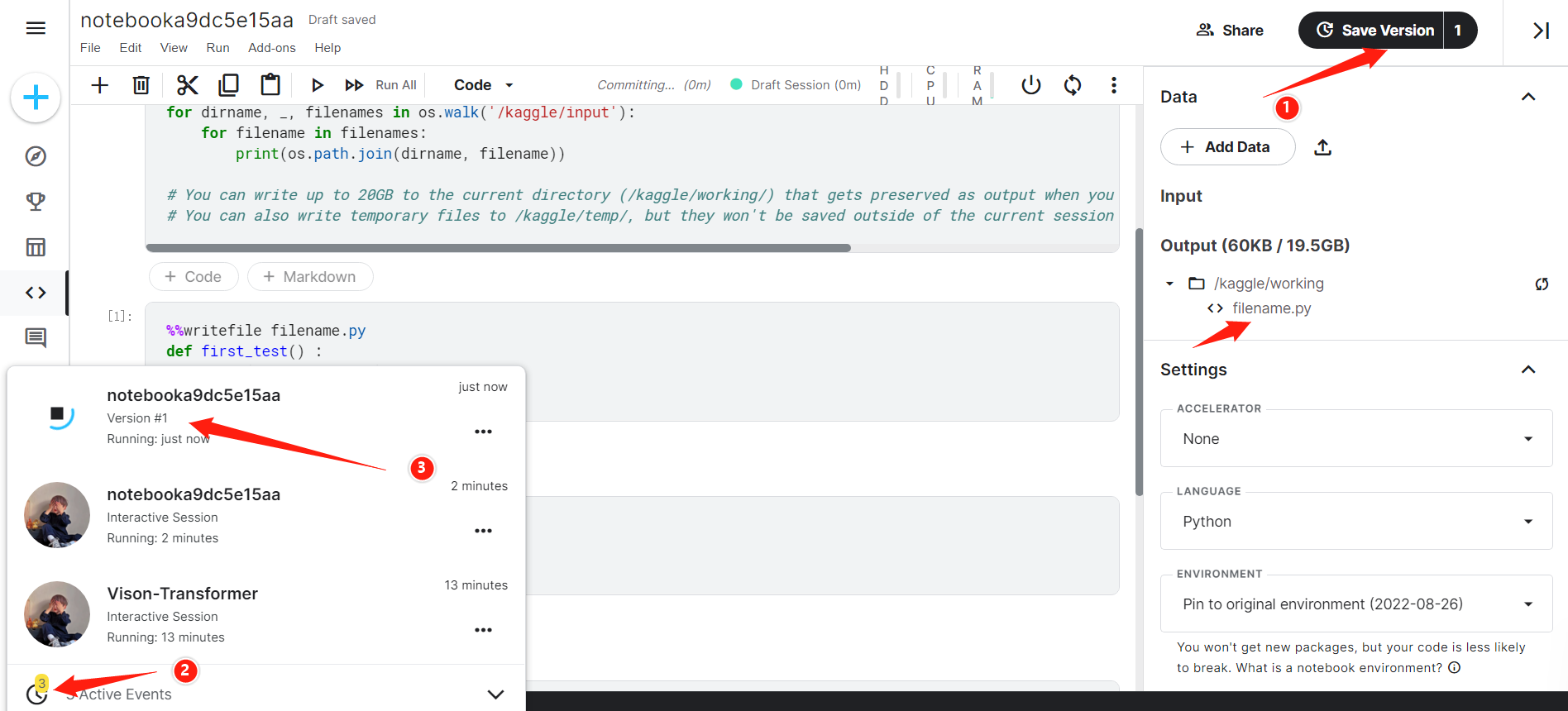
Task: Open the Code sidebar icon
Action: point(36,293)
